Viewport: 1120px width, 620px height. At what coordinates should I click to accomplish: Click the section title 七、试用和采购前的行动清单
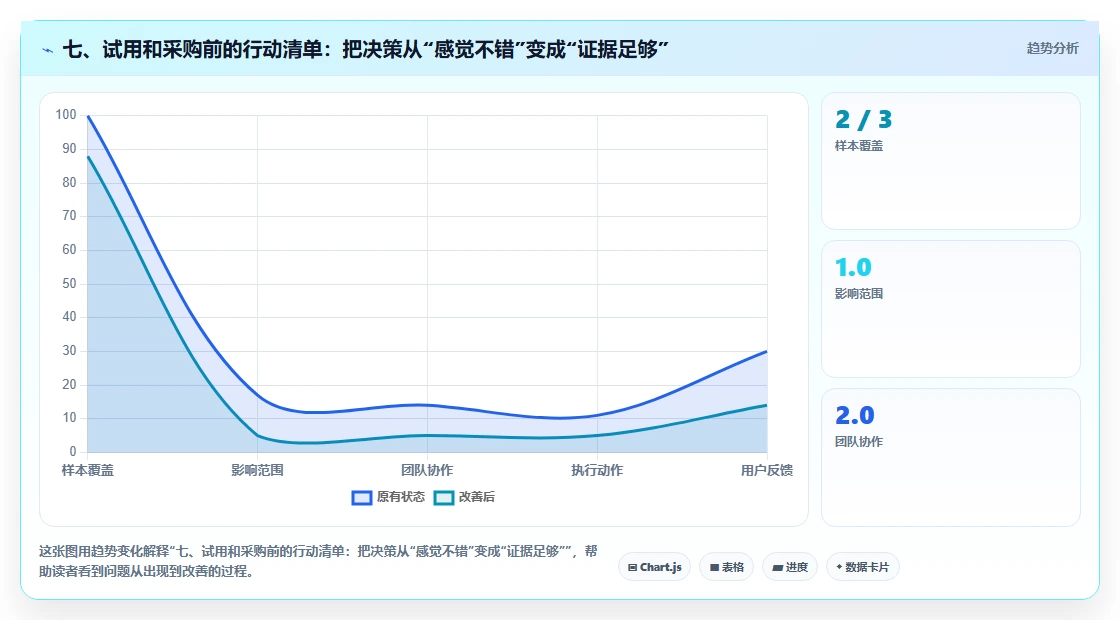click(x=366, y=49)
